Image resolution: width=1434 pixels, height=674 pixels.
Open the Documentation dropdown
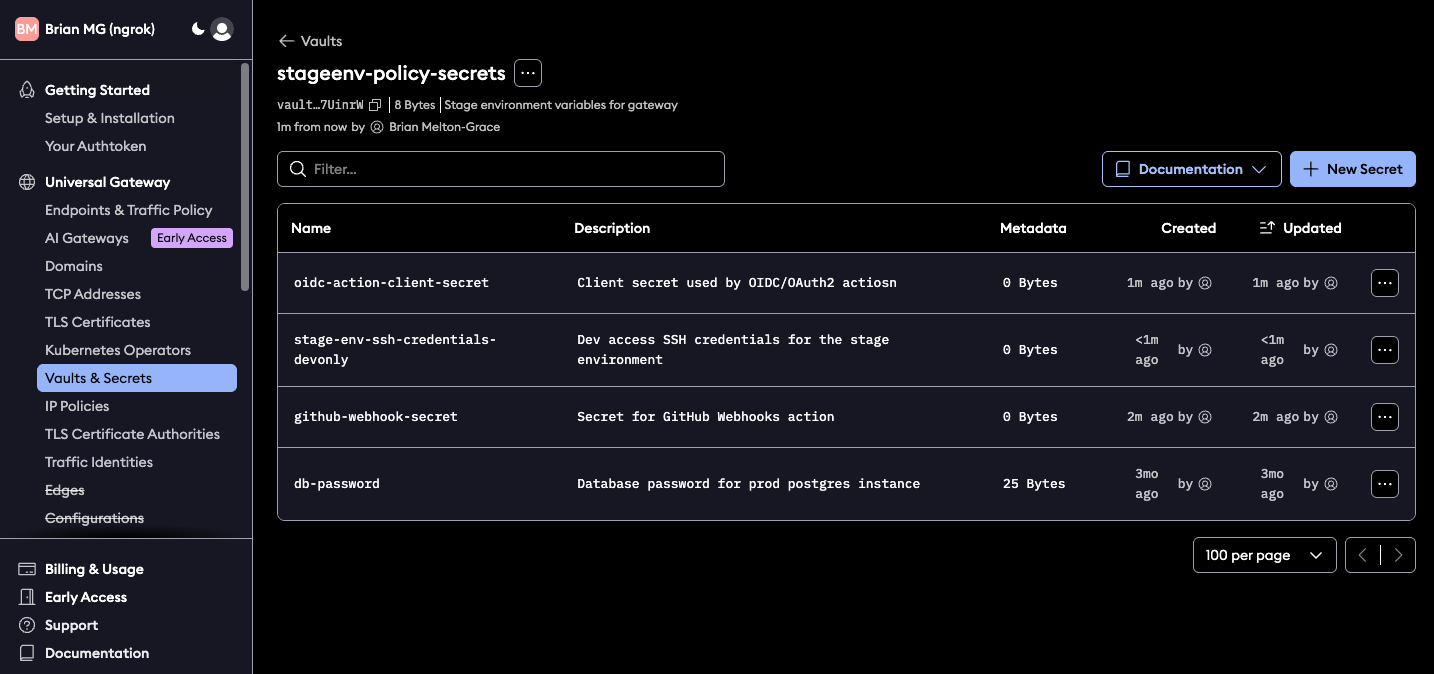1191,168
